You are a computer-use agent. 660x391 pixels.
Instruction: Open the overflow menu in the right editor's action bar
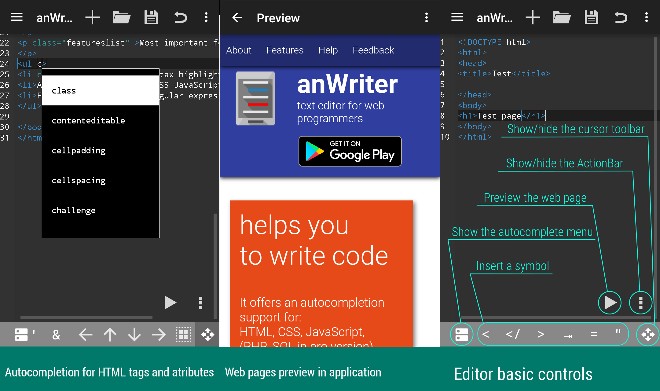tap(646, 17)
